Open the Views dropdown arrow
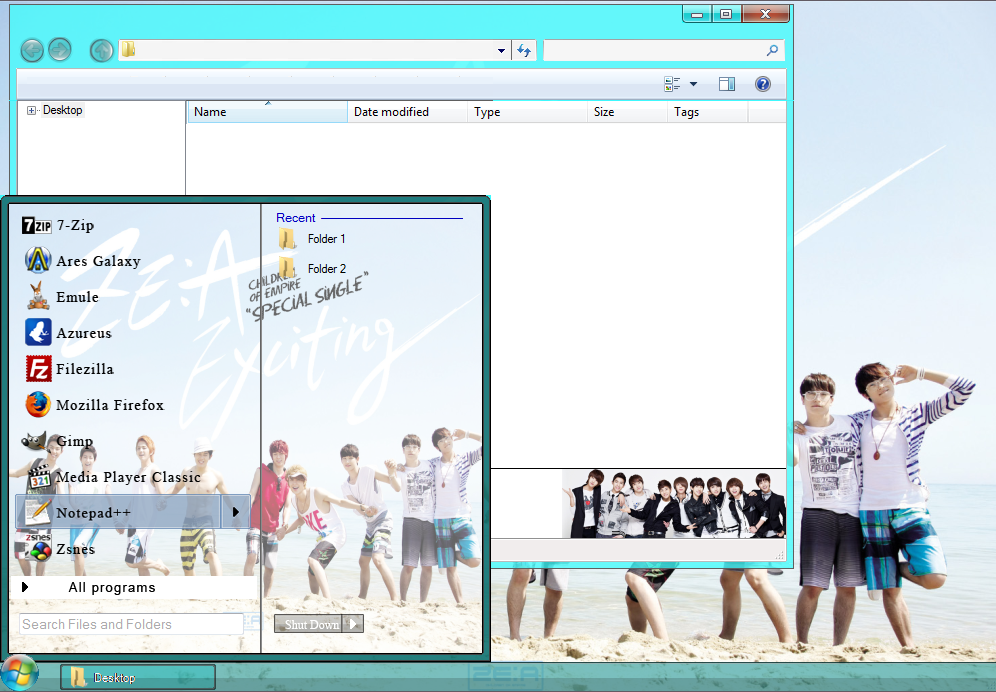This screenshot has width=996, height=692. click(693, 84)
